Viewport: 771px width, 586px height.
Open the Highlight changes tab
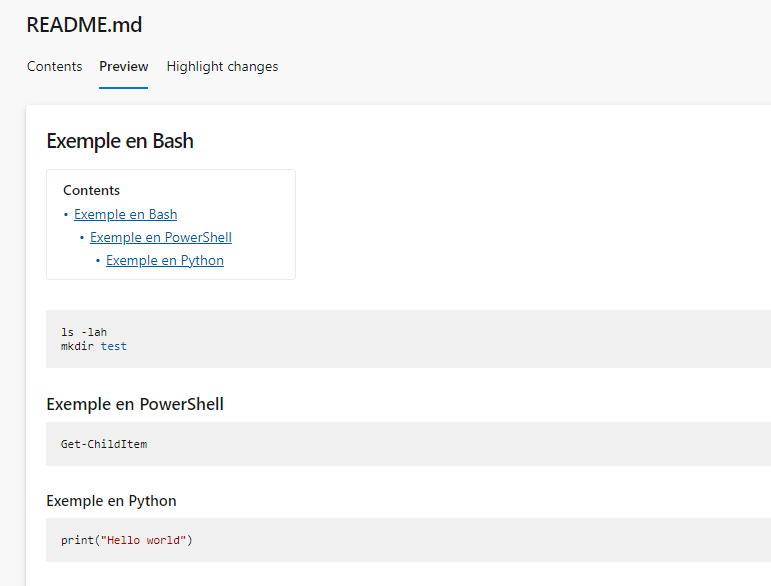tap(222, 67)
